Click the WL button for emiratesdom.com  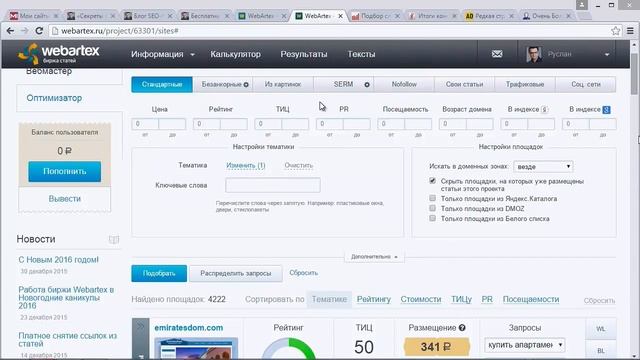click(x=600, y=329)
